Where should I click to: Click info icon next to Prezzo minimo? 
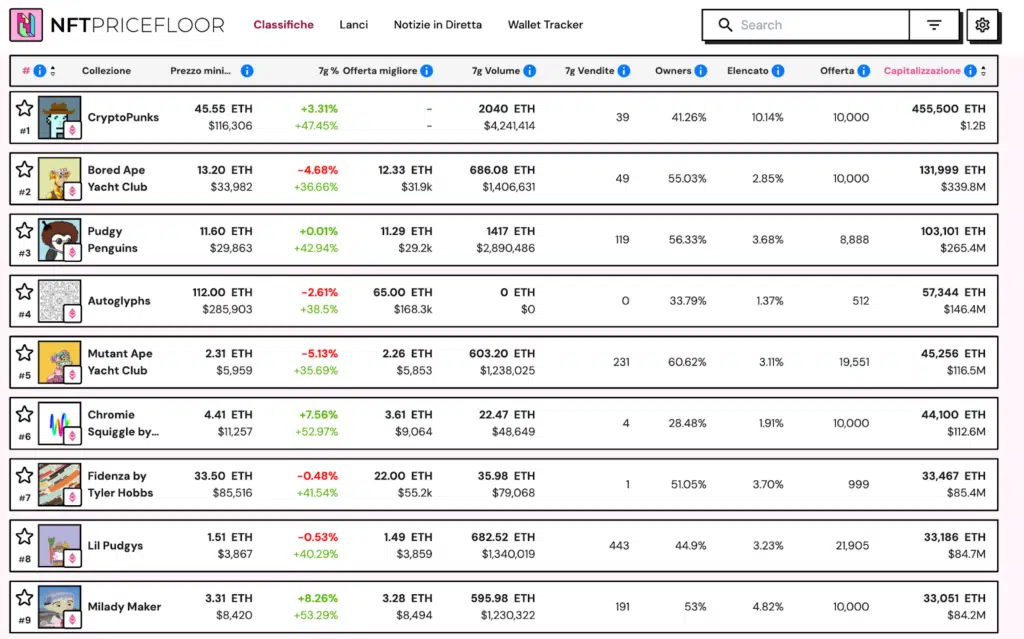tap(247, 71)
